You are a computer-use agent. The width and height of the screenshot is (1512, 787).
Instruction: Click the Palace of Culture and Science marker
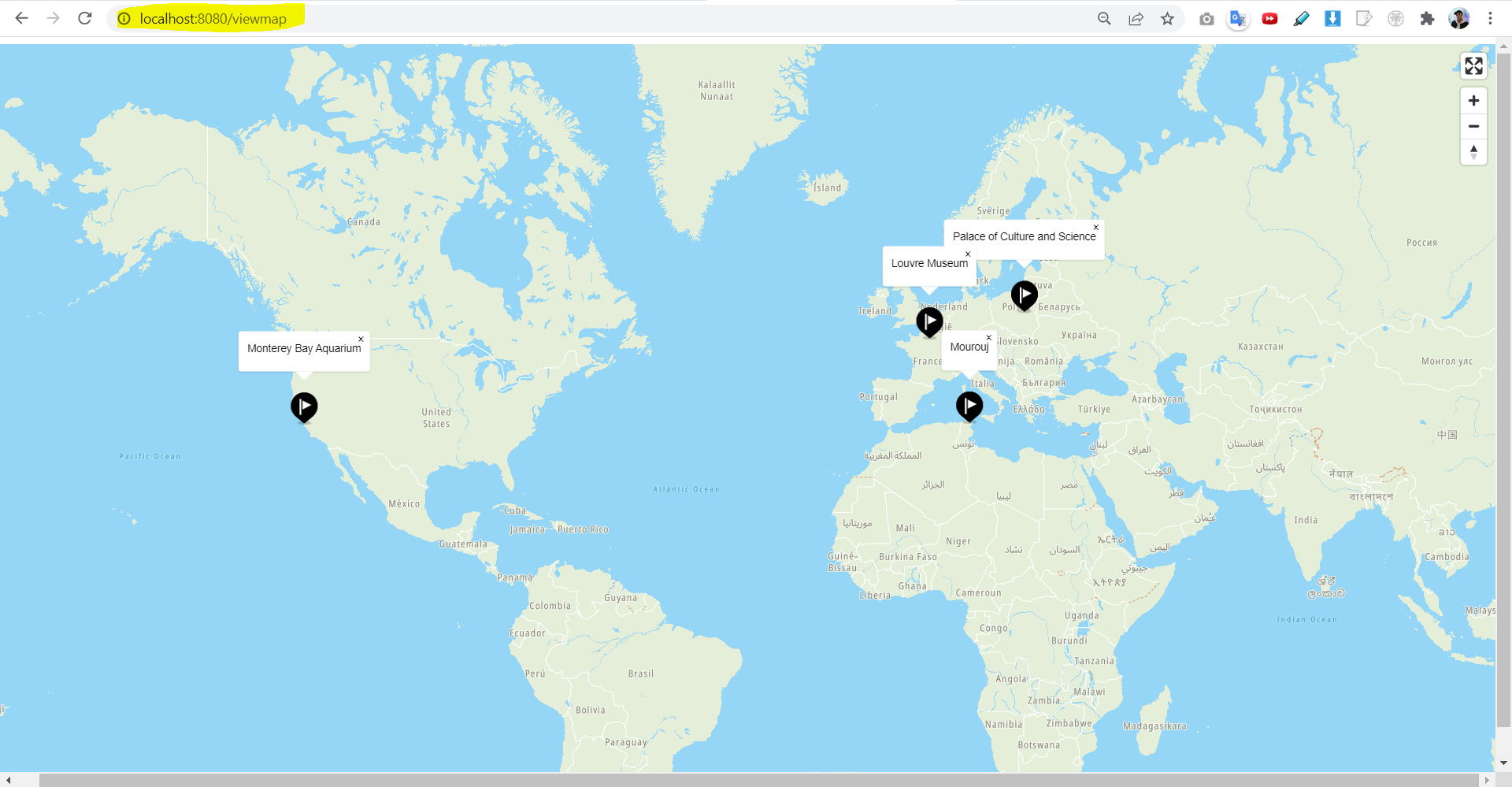pos(1025,295)
